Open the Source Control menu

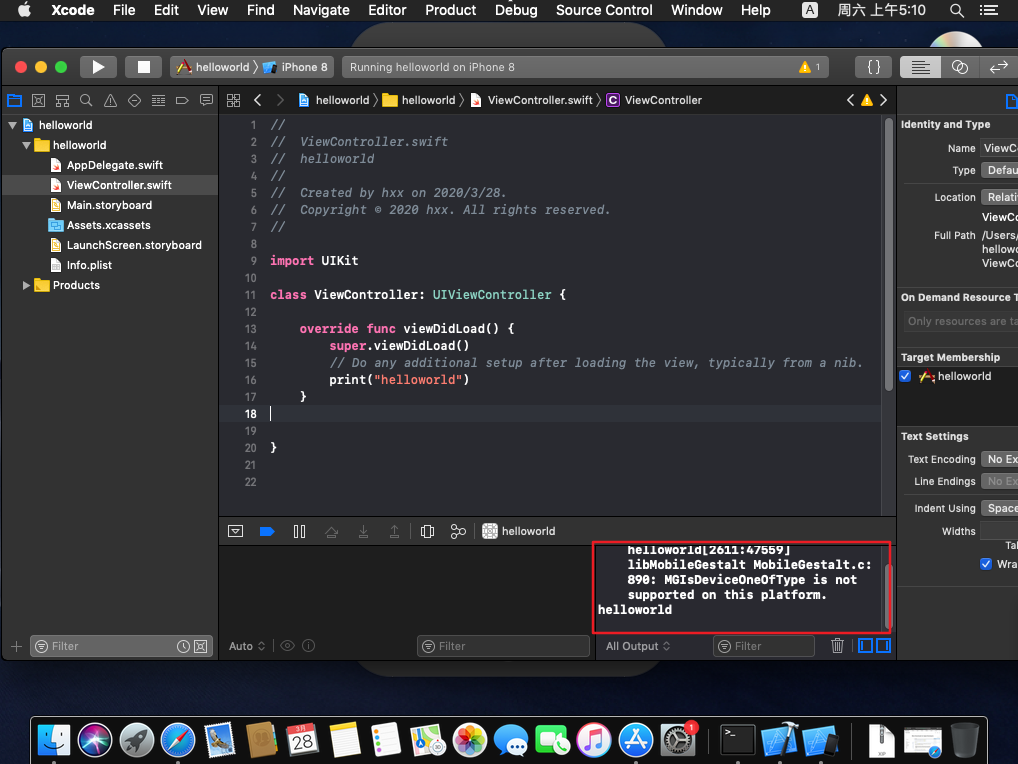(604, 10)
